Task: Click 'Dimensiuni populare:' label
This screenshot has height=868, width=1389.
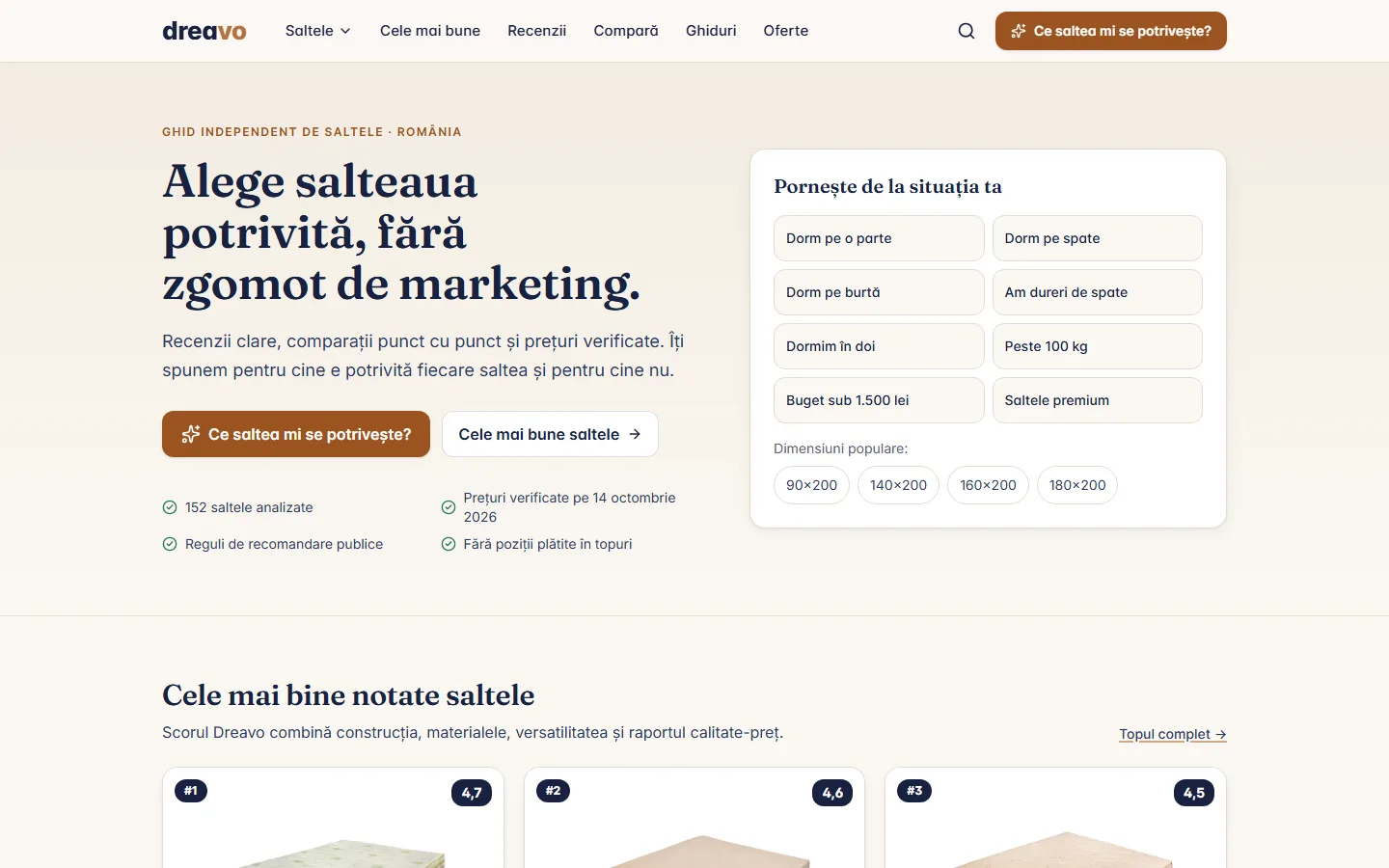Action: [x=840, y=448]
